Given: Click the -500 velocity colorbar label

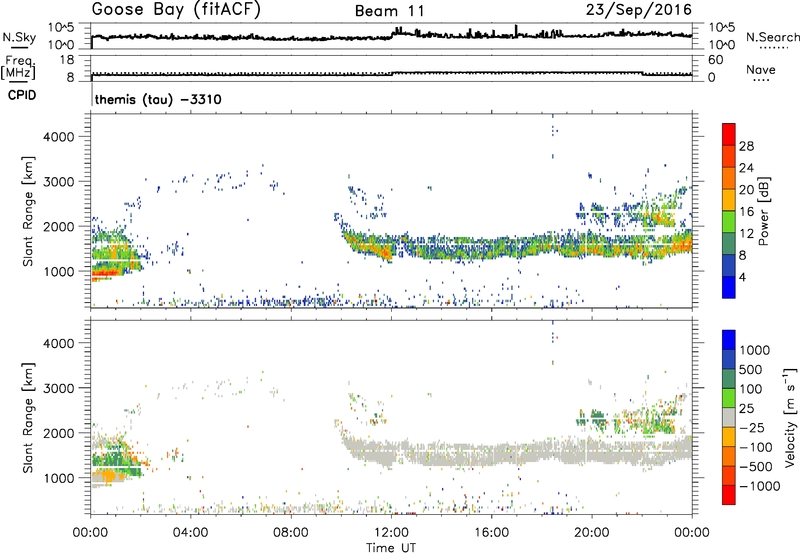Looking at the screenshot, I should click(755, 467).
